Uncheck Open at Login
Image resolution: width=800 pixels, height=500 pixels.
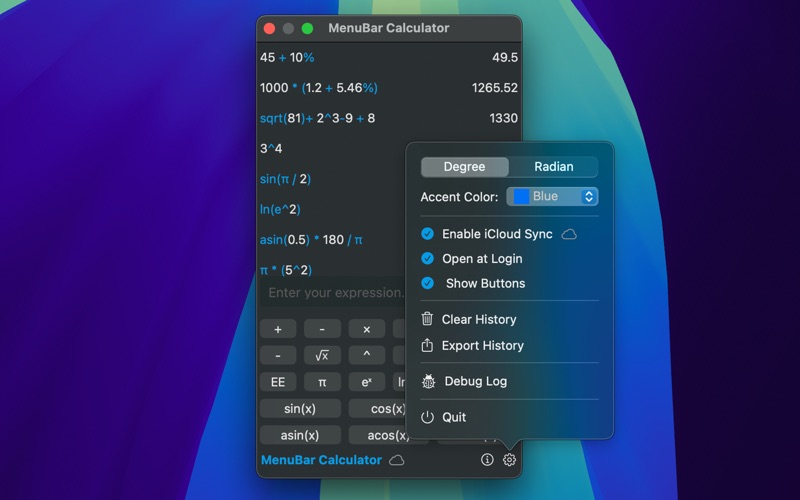coord(428,258)
